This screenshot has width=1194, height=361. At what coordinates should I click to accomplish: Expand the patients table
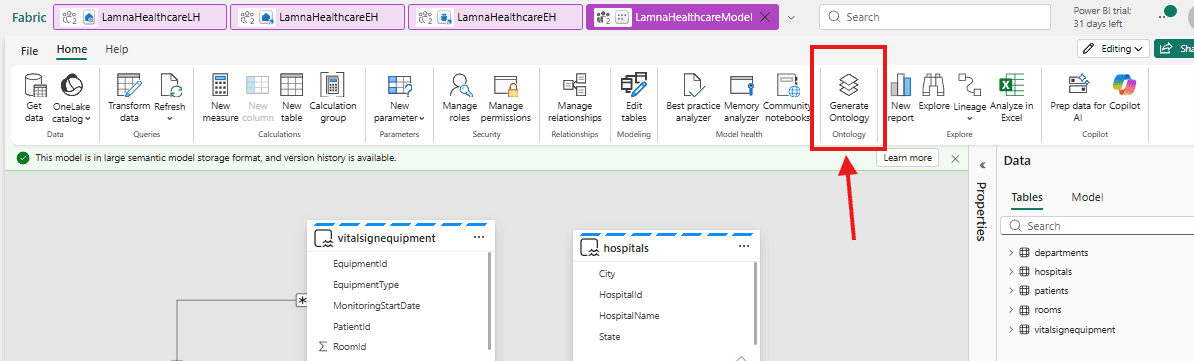click(1010, 290)
